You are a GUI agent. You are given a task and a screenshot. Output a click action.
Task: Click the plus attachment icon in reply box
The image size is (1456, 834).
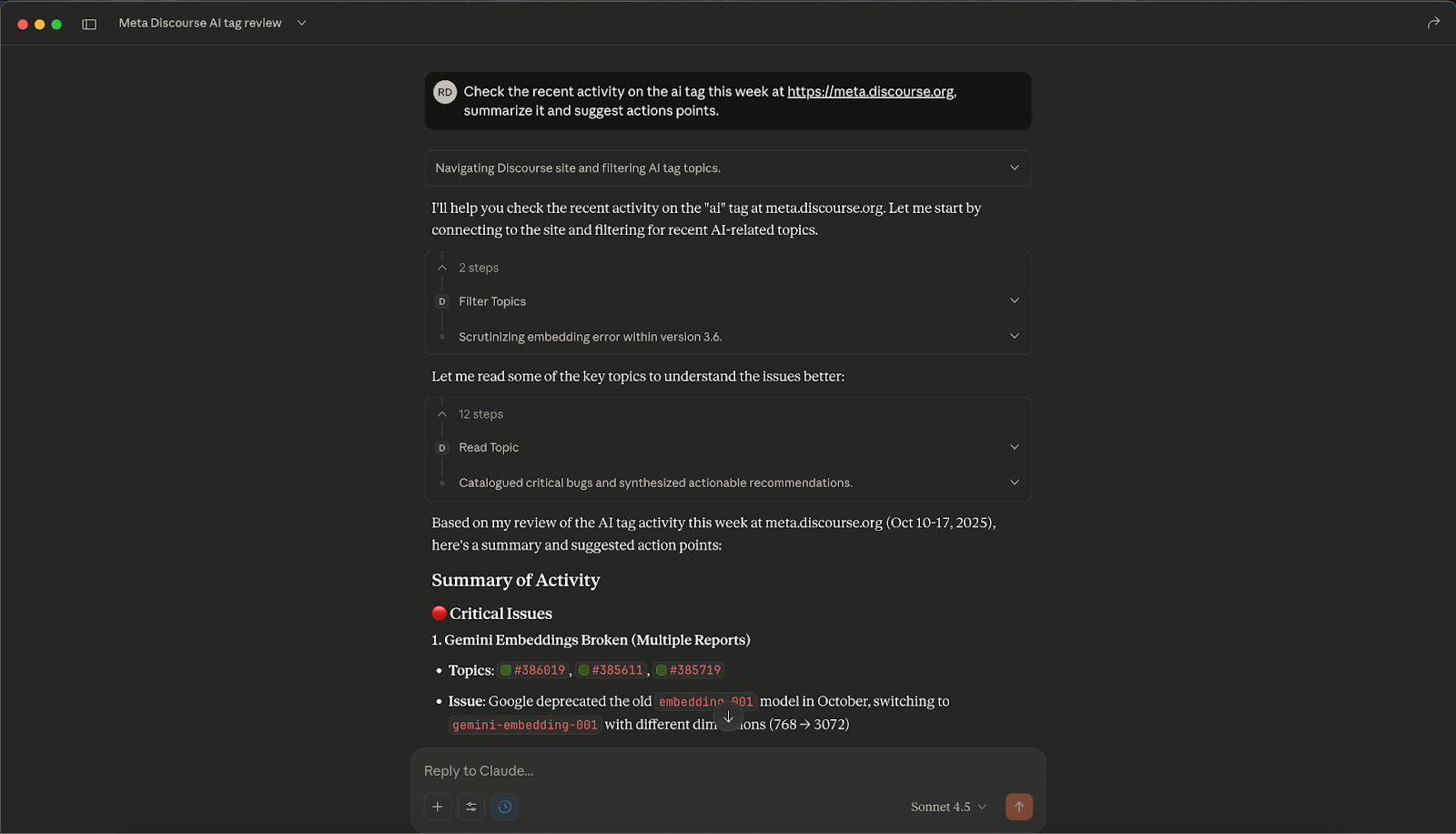(437, 807)
